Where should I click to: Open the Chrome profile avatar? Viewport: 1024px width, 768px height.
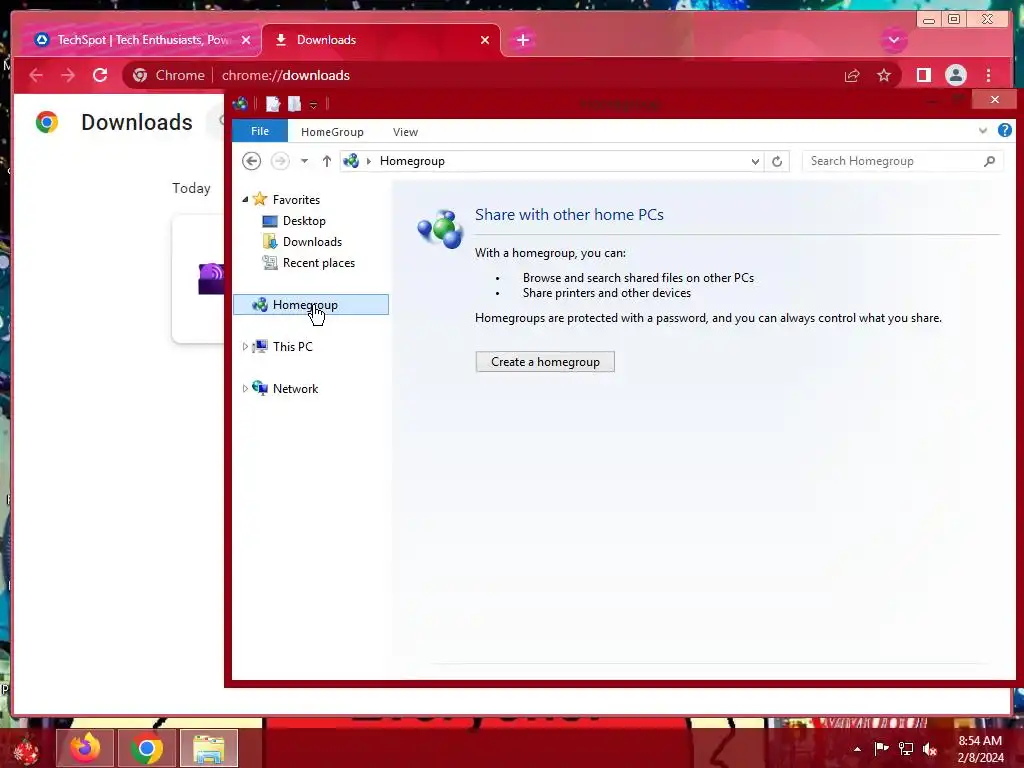click(x=955, y=76)
